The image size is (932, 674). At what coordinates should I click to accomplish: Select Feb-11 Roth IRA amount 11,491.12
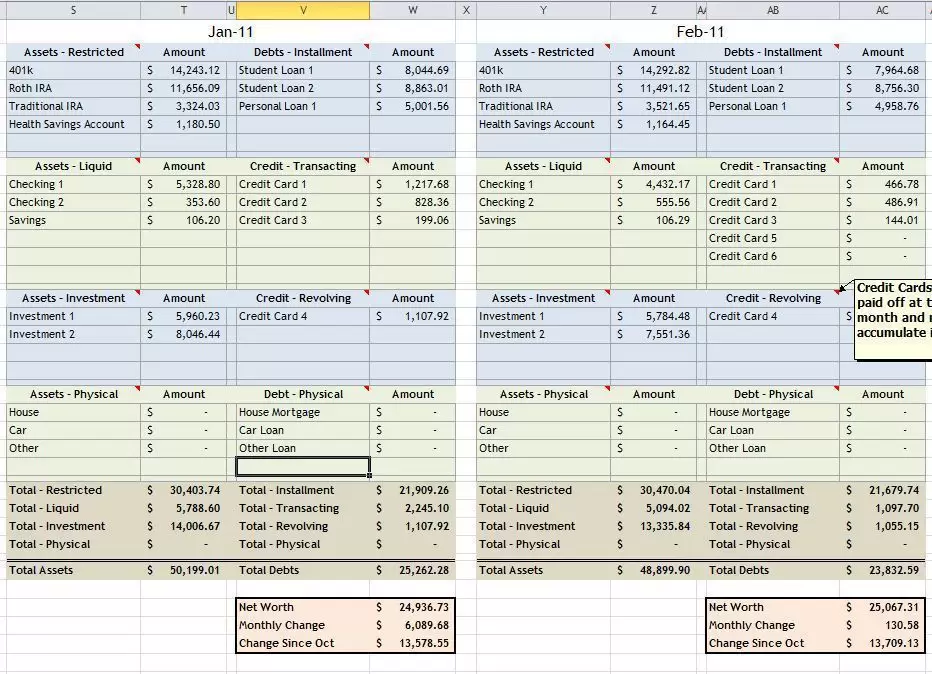[x=653, y=88]
